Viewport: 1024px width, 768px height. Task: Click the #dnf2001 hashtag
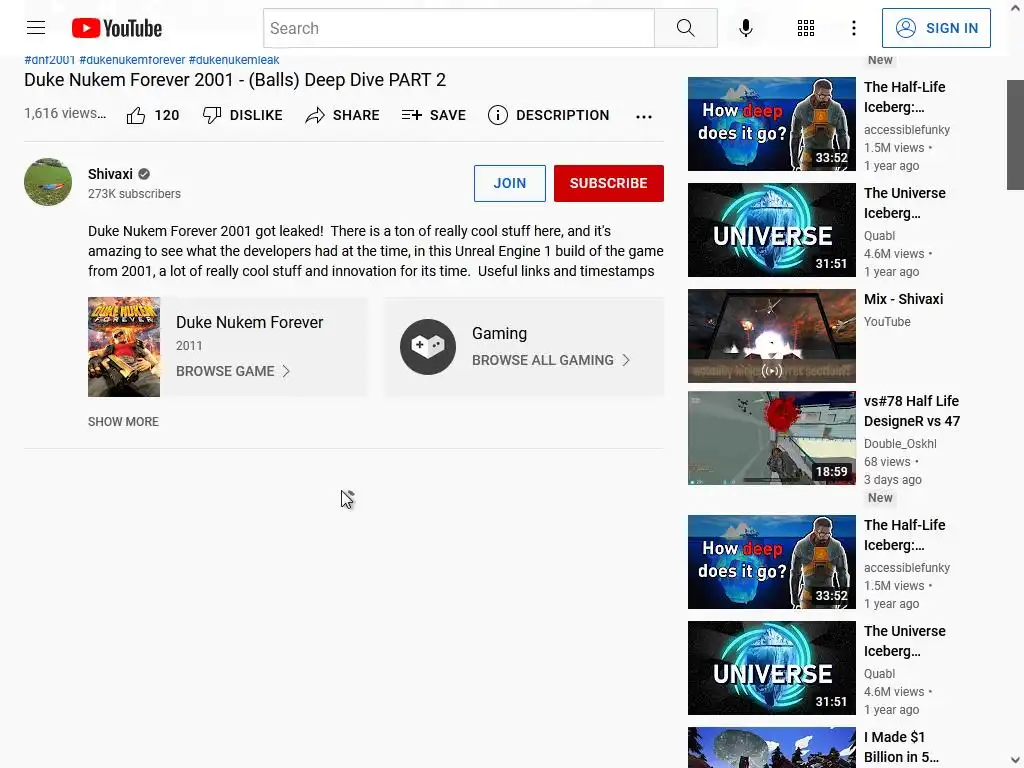[50, 60]
